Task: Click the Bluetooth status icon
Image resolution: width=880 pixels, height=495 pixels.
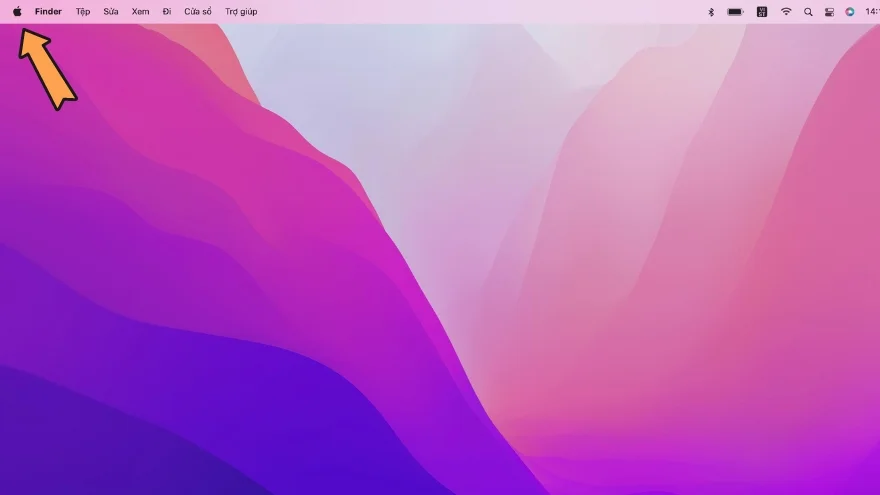Action: 711,12
